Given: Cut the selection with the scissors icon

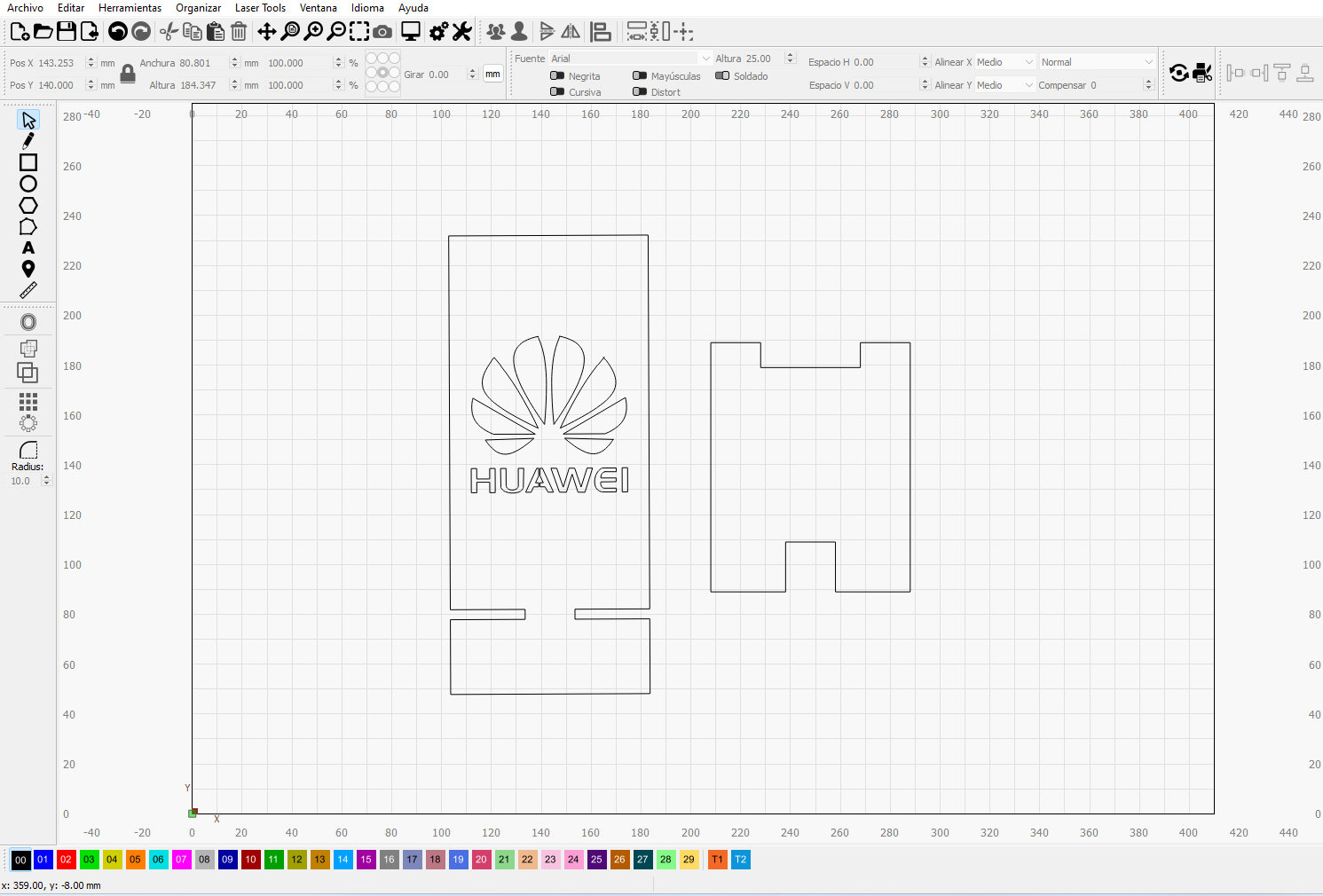Looking at the screenshot, I should [x=169, y=32].
